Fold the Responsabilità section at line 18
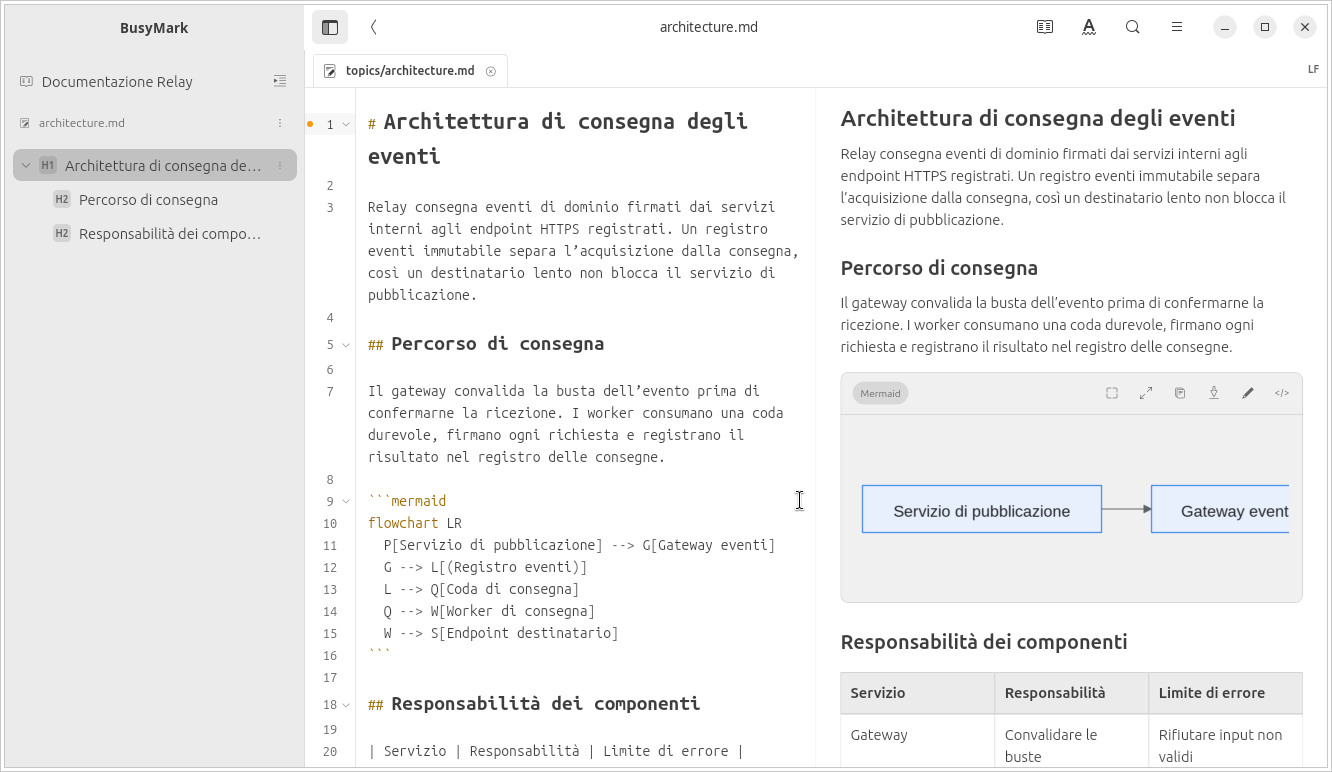 pos(346,705)
